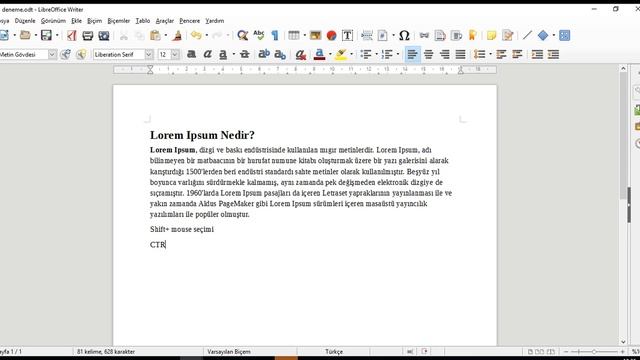640x360 pixels.
Task: Expand the line spacing dropdown arrow
Action: [x=490, y=54]
